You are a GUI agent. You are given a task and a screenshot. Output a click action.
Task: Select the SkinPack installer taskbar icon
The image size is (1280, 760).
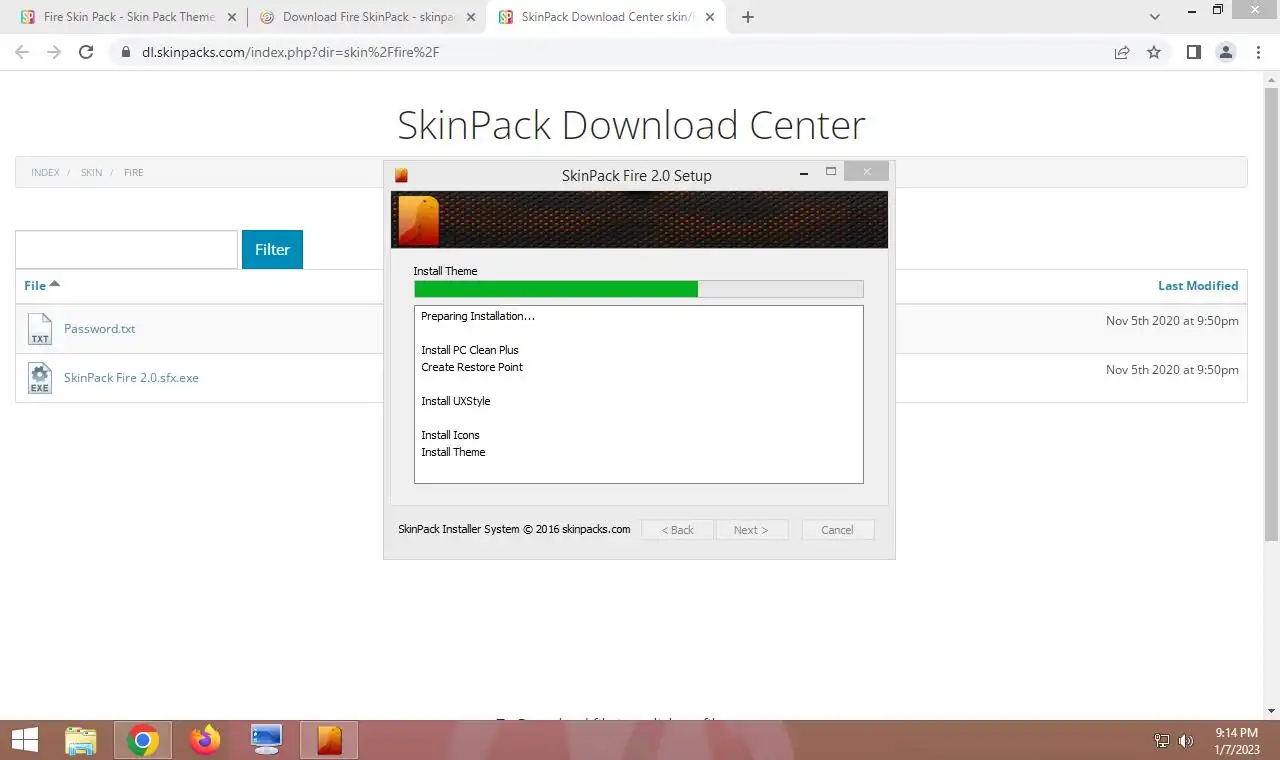pos(329,740)
